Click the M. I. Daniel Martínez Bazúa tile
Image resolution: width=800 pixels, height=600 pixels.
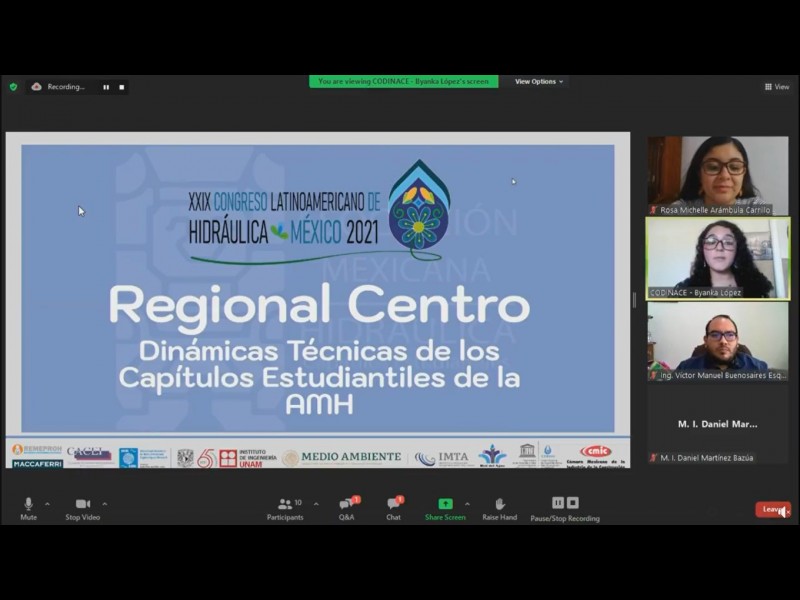(717, 425)
